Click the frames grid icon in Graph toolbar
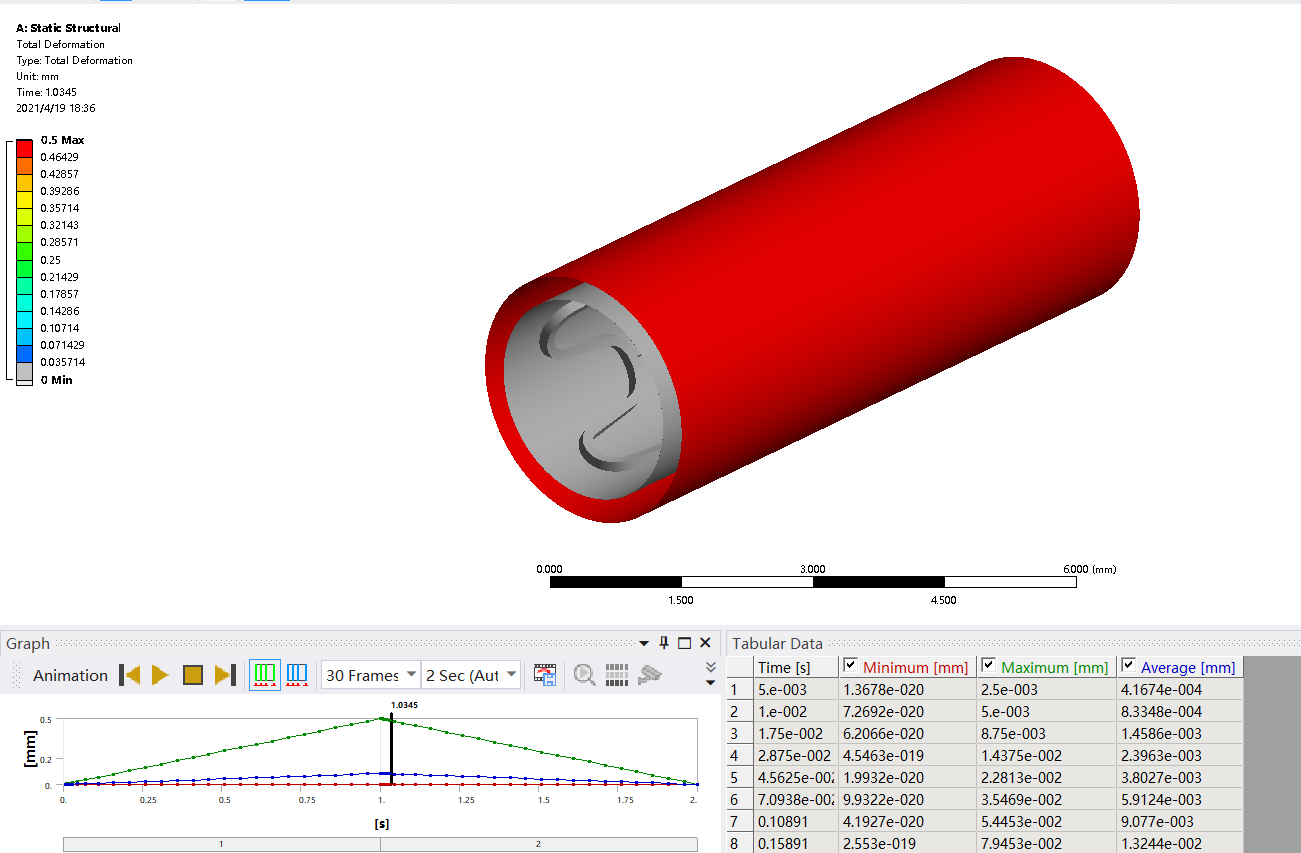Screen dimensions: 1301x853 (x=617, y=675)
